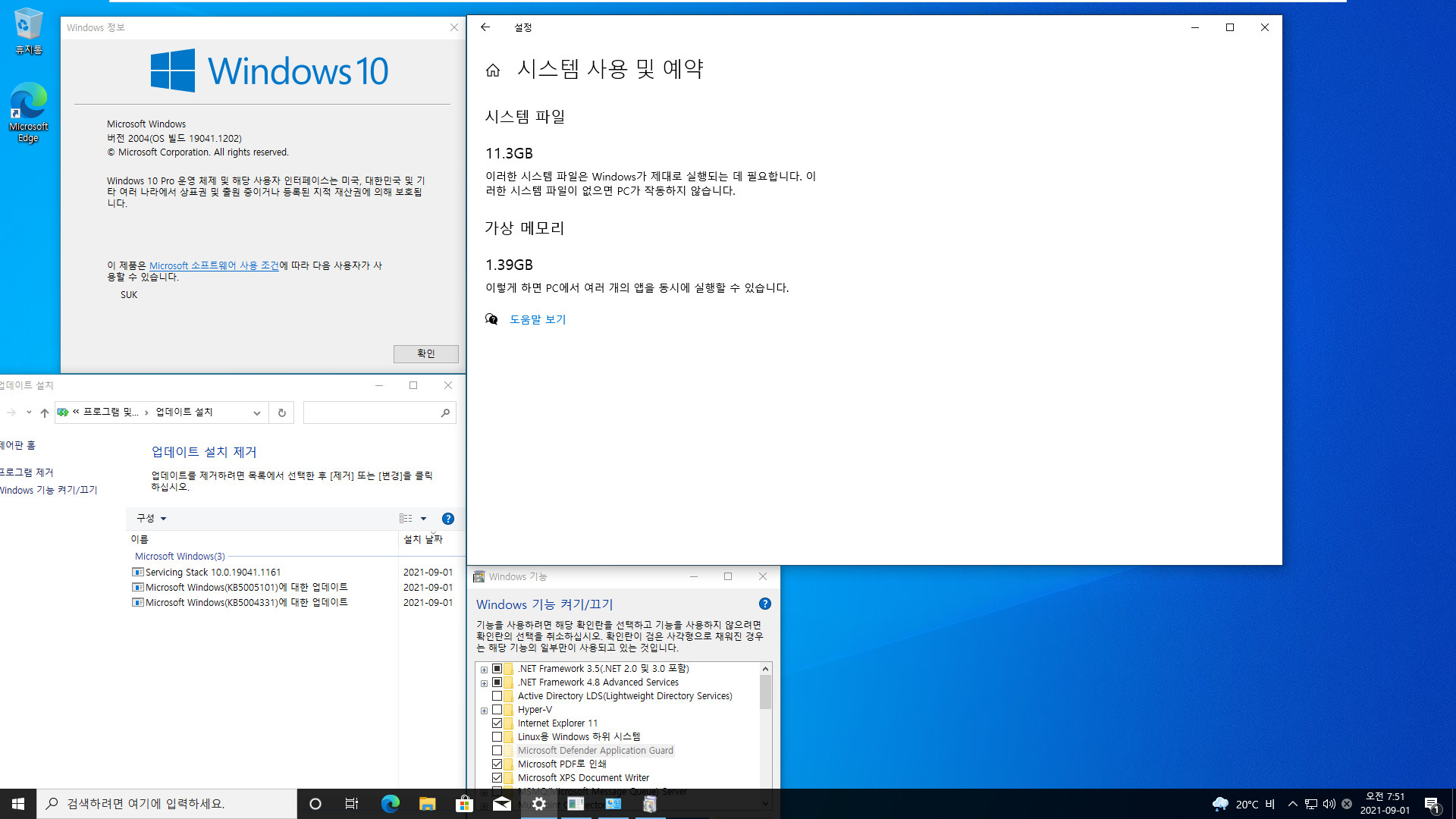This screenshot has width=1456, height=819.
Task: Switch to Settings gear on the taskbar
Action: (x=538, y=804)
